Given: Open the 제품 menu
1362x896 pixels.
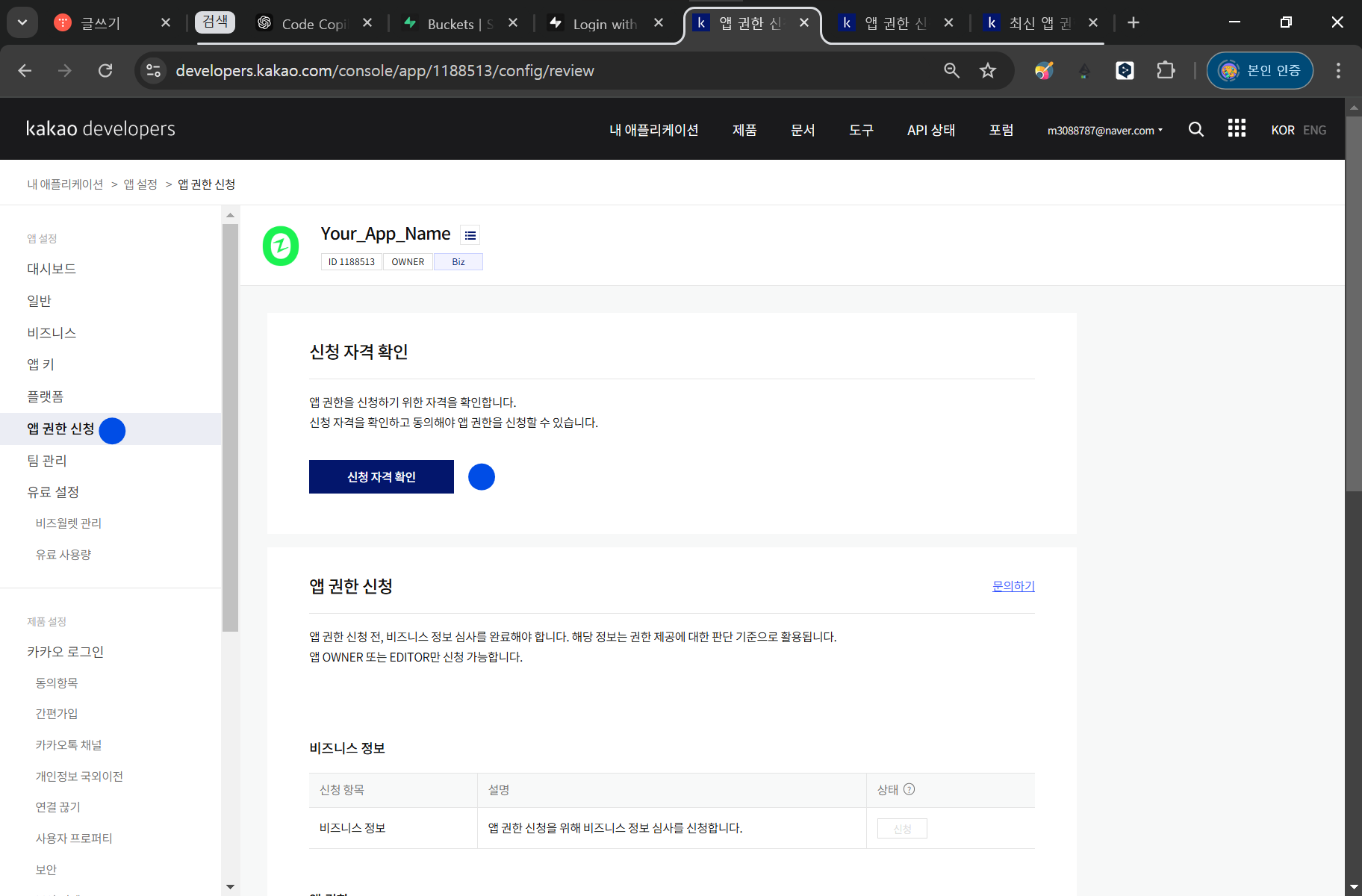Looking at the screenshot, I should point(744,130).
